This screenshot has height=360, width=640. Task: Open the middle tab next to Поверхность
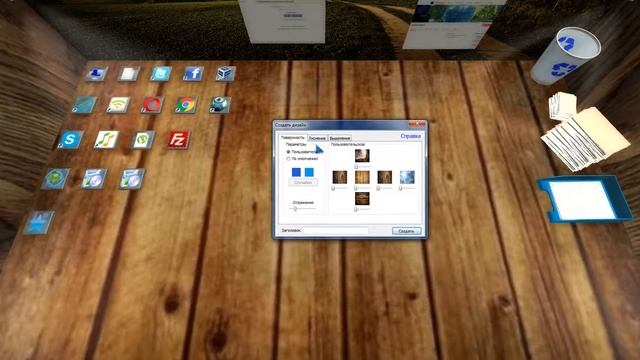(x=317, y=138)
